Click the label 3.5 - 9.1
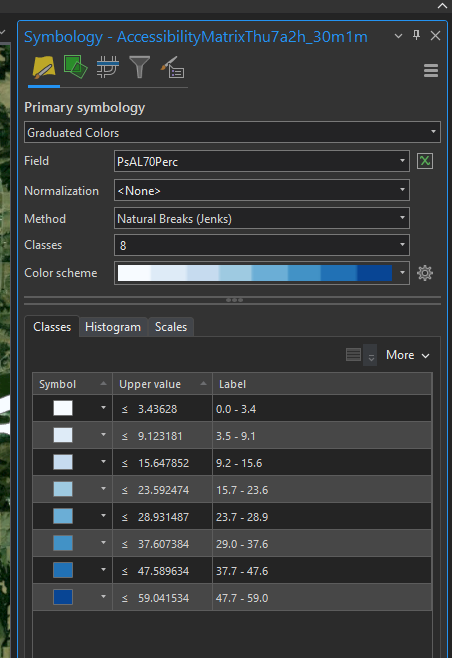This screenshot has height=658, width=452. point(235,436)
